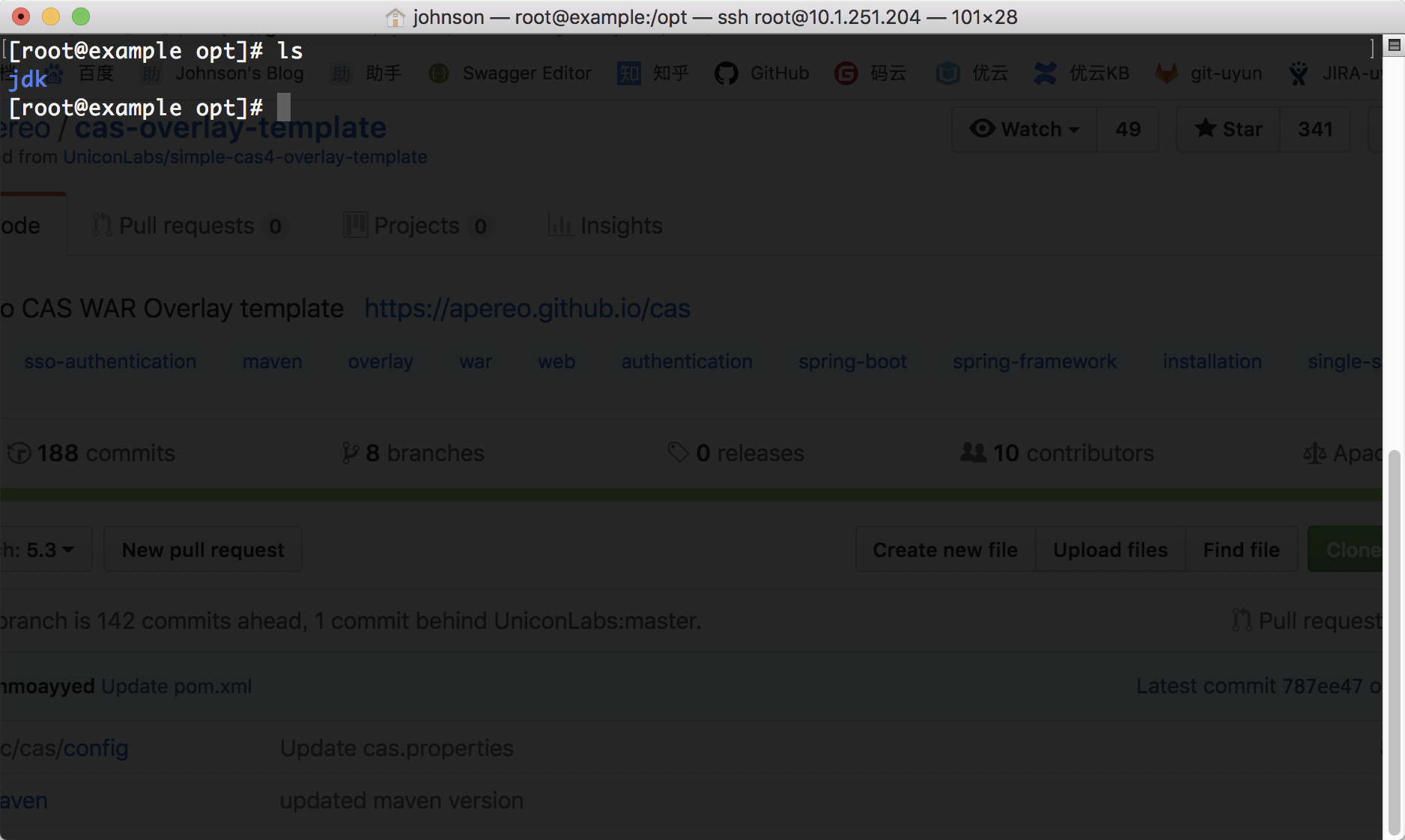
Task: Star the cas-overlay-template repository
Action: pos(1228,130)
